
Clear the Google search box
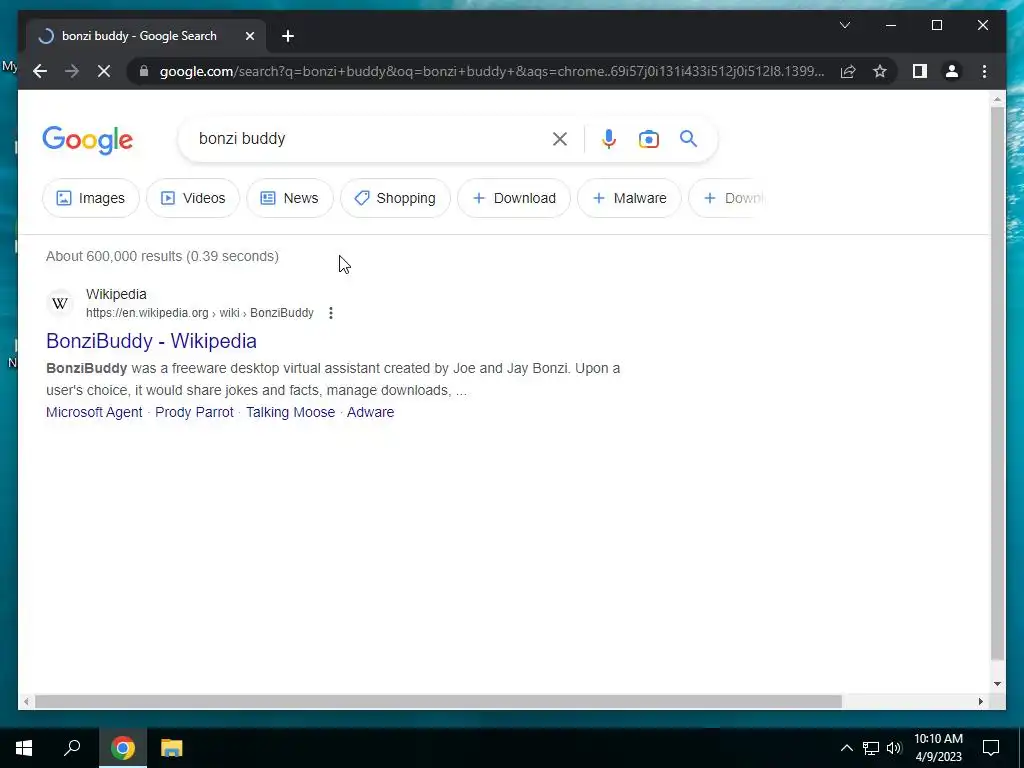tap(560, 138)
